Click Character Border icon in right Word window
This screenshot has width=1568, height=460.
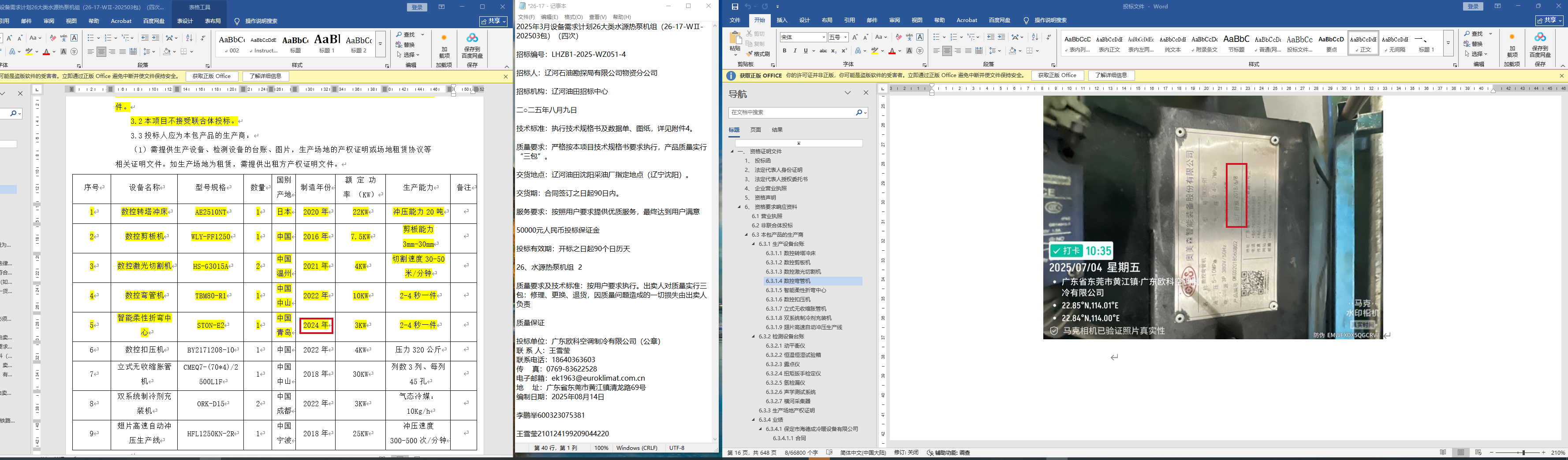tap(920, 37)
